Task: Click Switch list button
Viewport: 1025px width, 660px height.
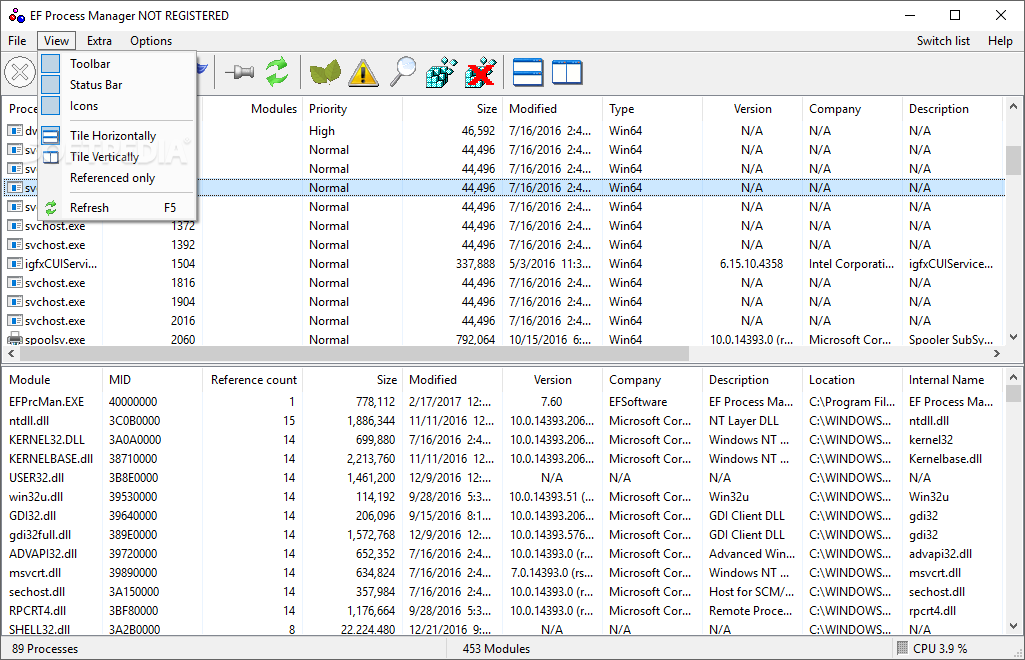Action: (x=943, y=41)
